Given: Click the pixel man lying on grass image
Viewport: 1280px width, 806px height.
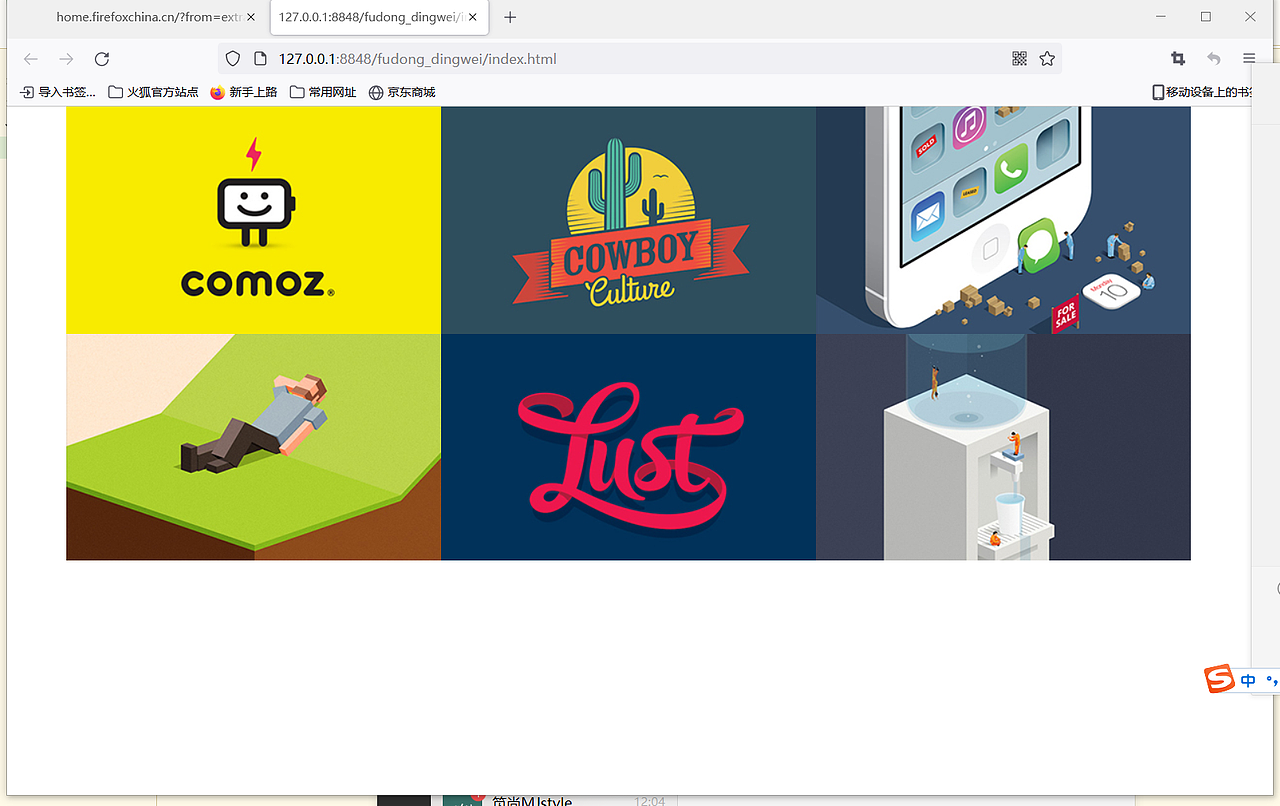Looking at the screenshot, I should [253, 447].
